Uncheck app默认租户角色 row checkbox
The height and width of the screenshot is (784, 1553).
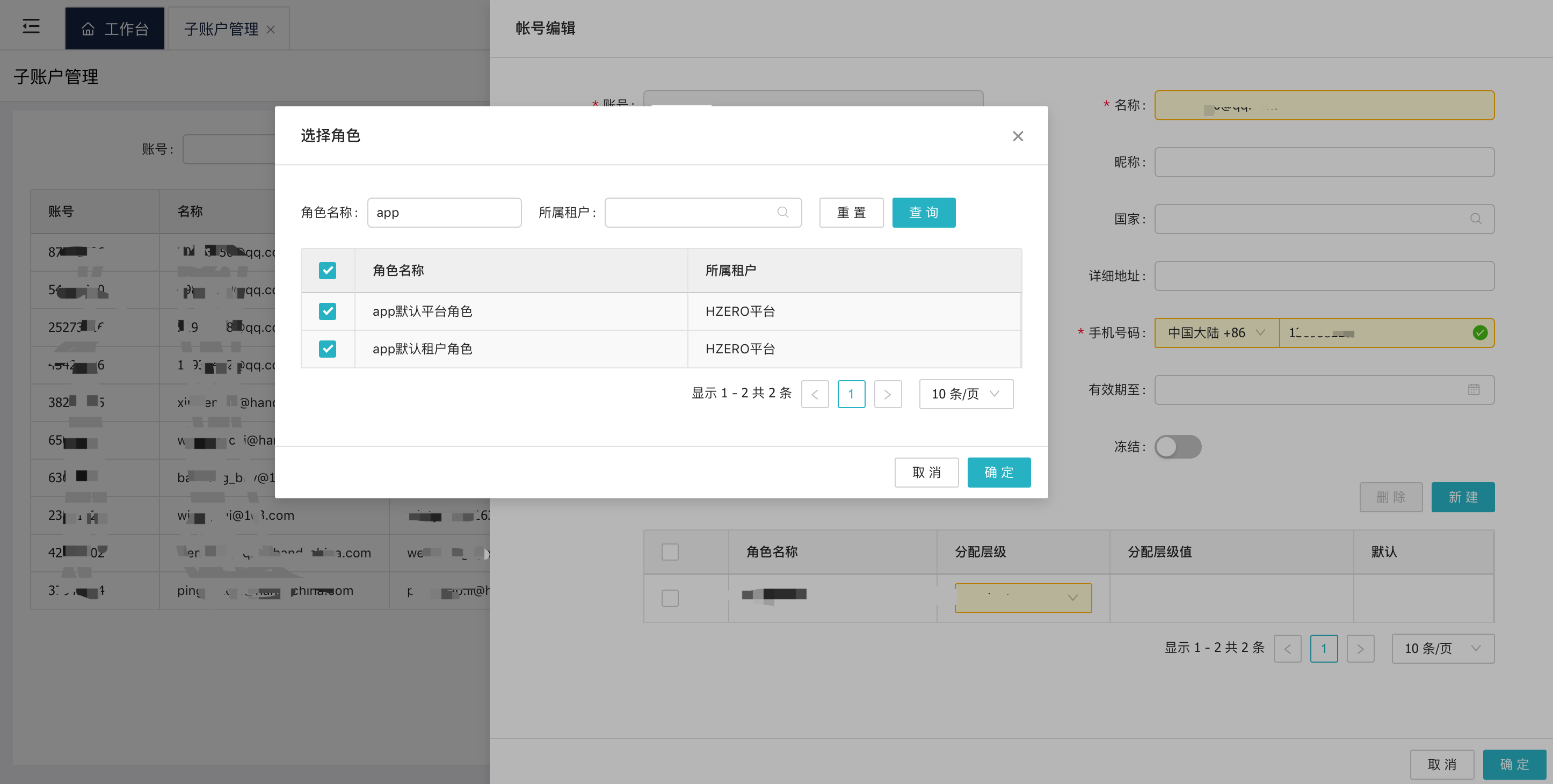328,349
